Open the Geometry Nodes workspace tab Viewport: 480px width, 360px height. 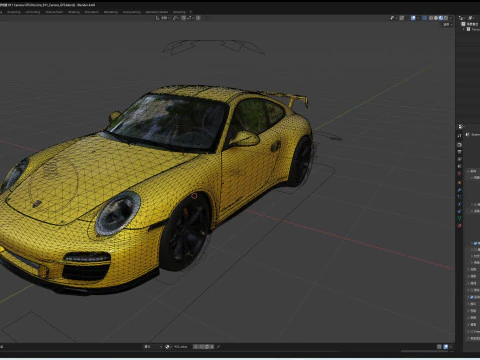point(157,12)
